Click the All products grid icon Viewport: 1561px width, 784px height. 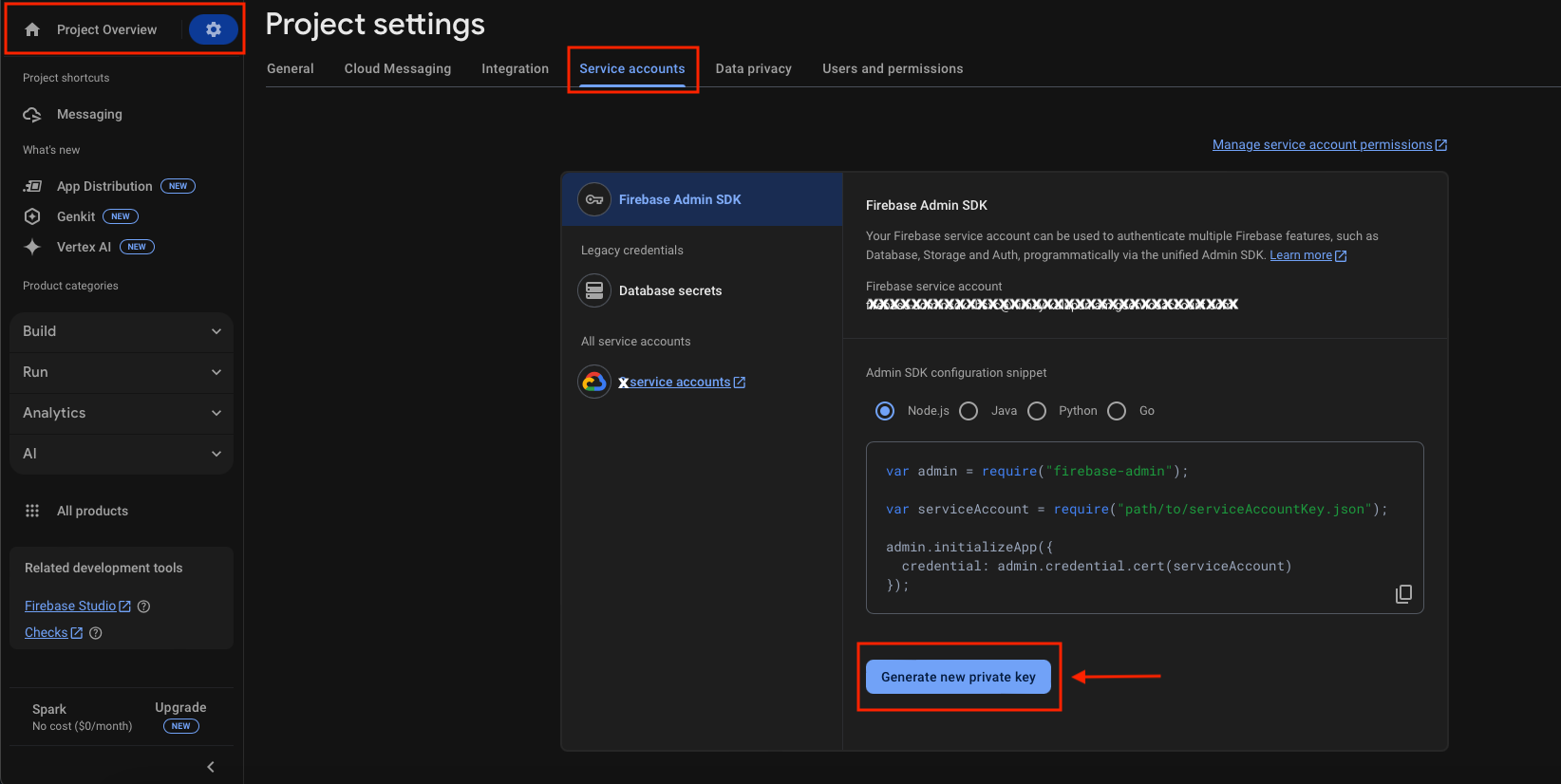[32, 511]
